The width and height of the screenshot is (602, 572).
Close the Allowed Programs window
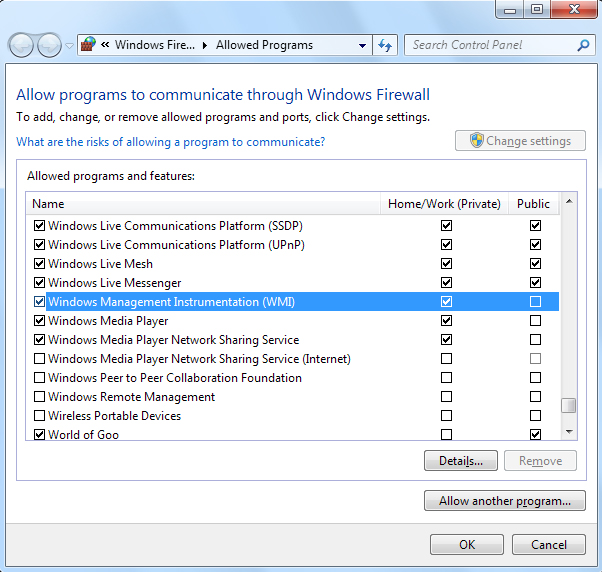574,9
